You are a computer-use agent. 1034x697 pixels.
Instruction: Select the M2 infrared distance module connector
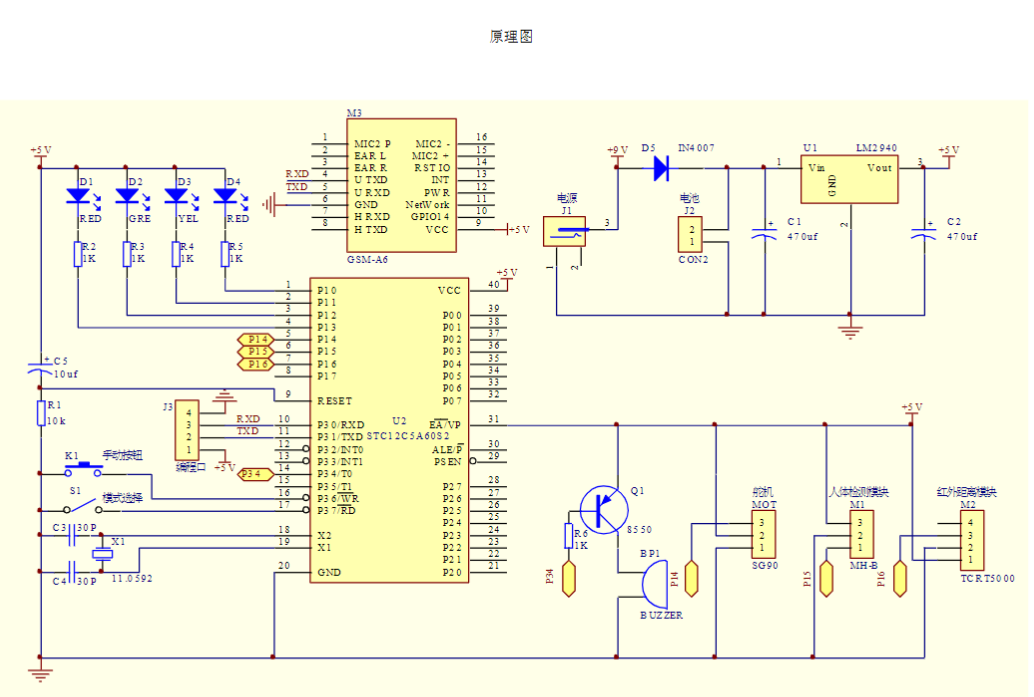[972, 541]
